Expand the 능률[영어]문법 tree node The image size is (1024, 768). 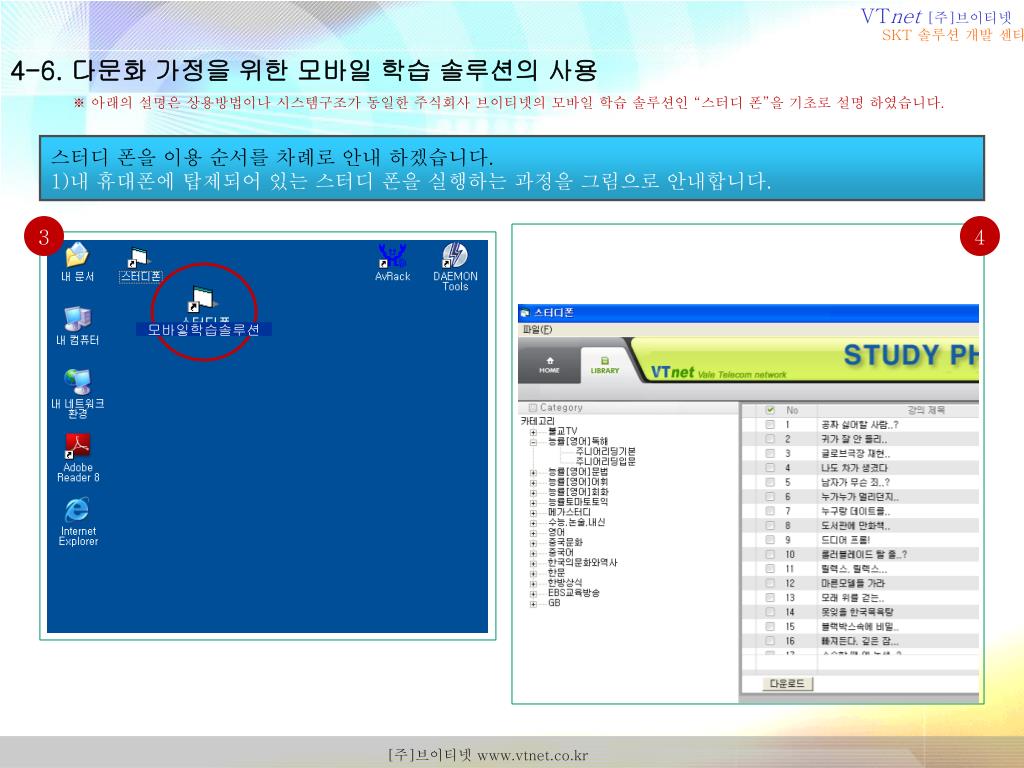tap(534, 472)
